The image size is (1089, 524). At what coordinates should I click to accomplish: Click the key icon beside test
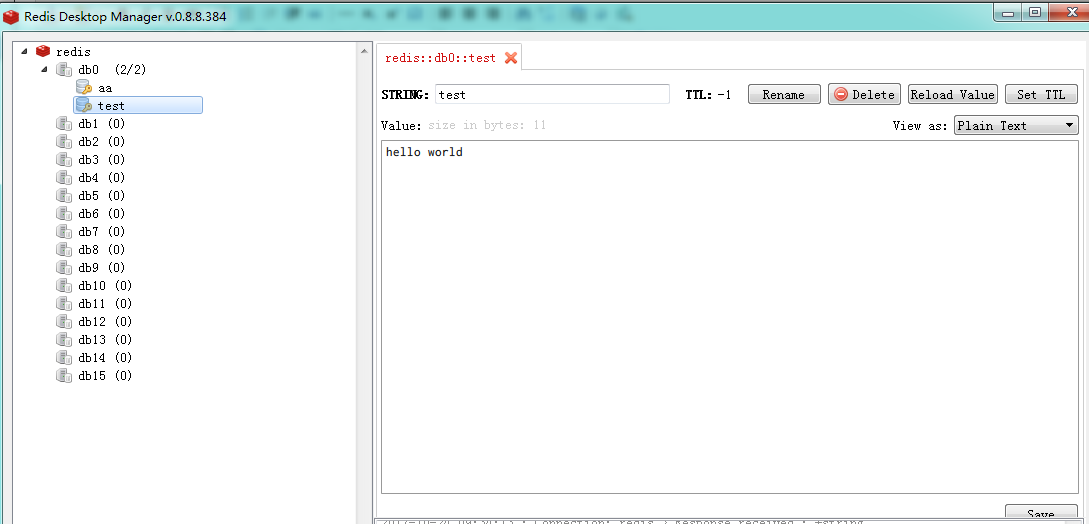tap(84, 105)
